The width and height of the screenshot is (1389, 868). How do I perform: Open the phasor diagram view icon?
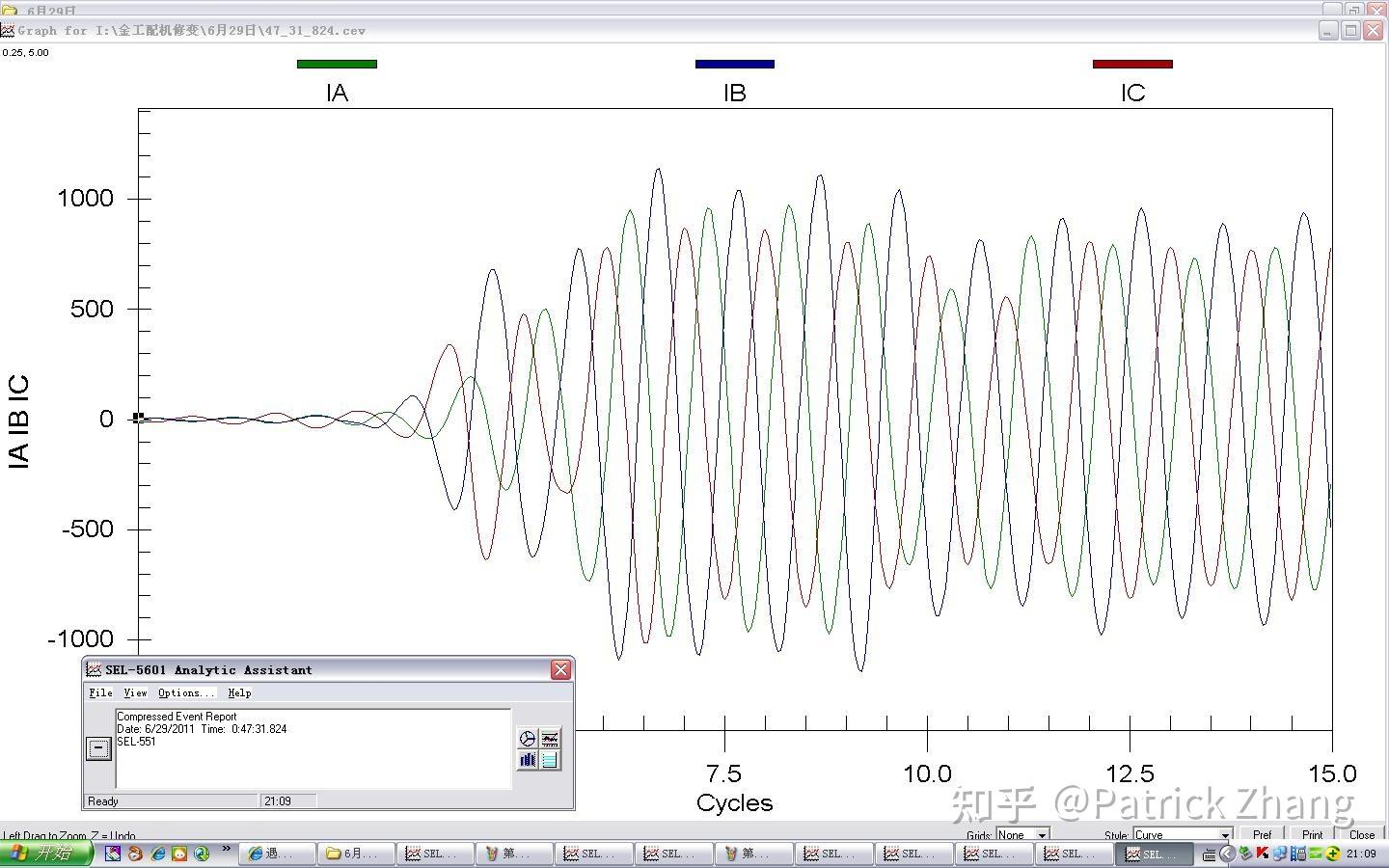point(527,739)
